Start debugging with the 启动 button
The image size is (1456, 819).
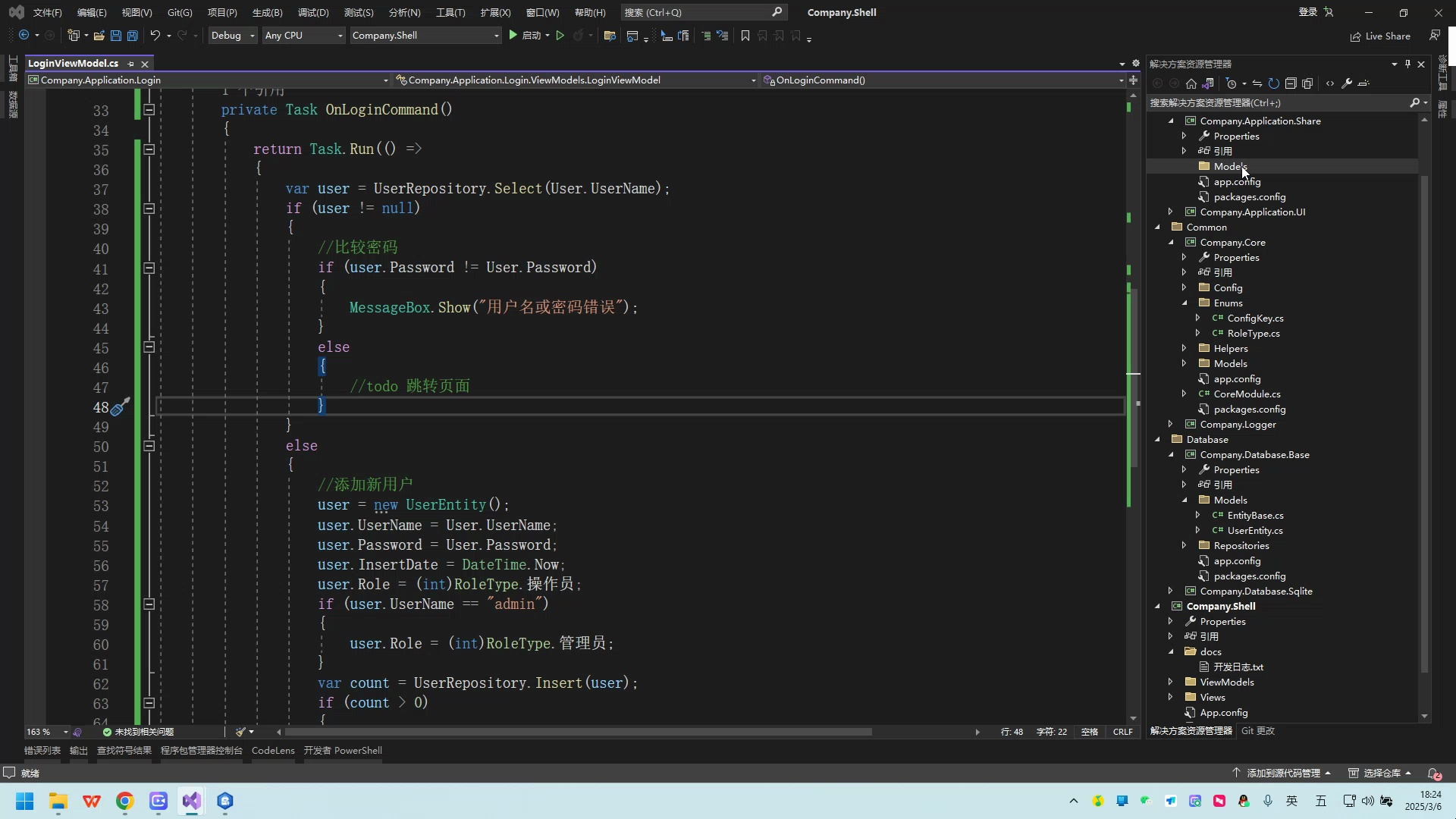[x=529, y=36]
